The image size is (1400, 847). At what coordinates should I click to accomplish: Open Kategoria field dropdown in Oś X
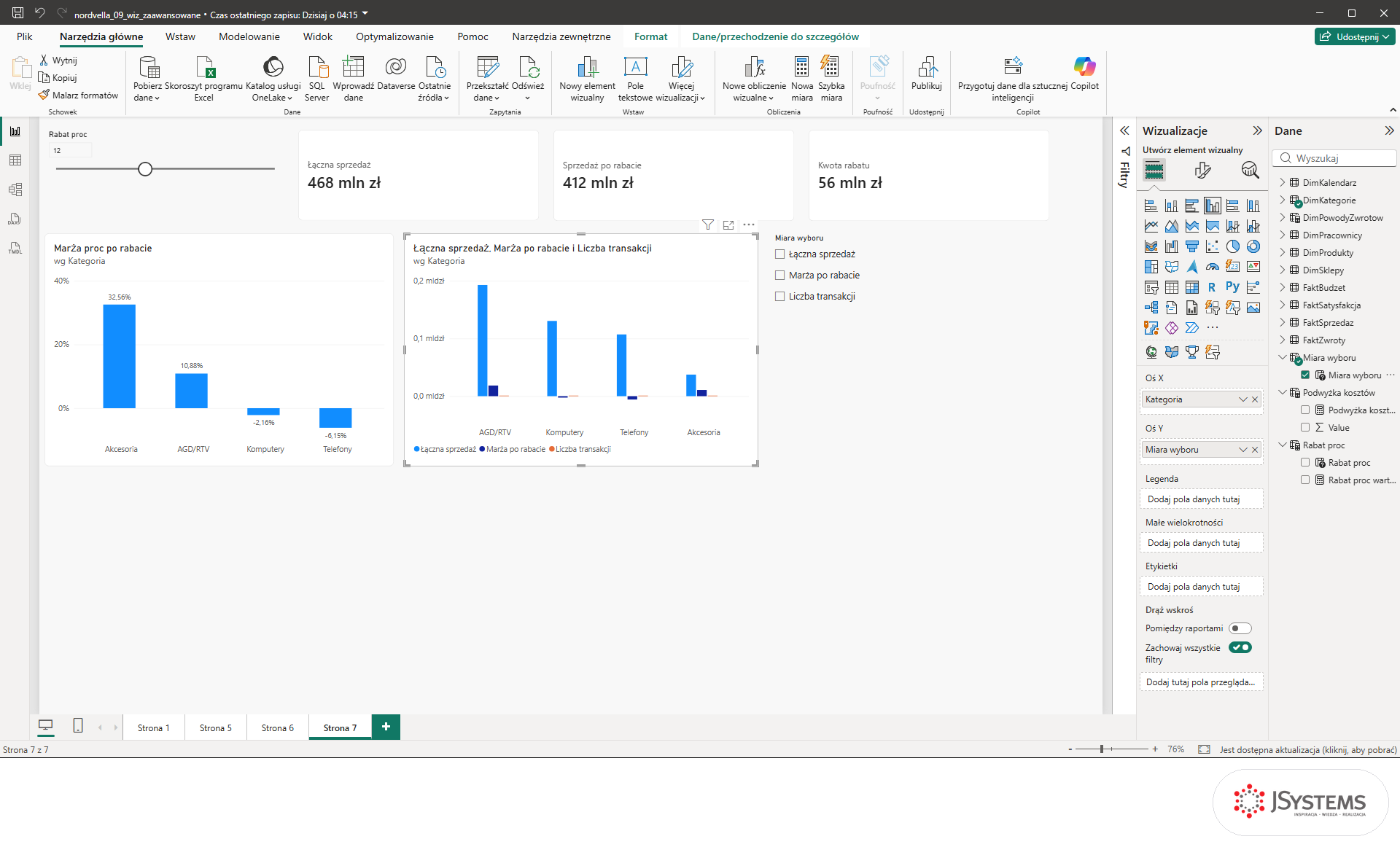1243,399
